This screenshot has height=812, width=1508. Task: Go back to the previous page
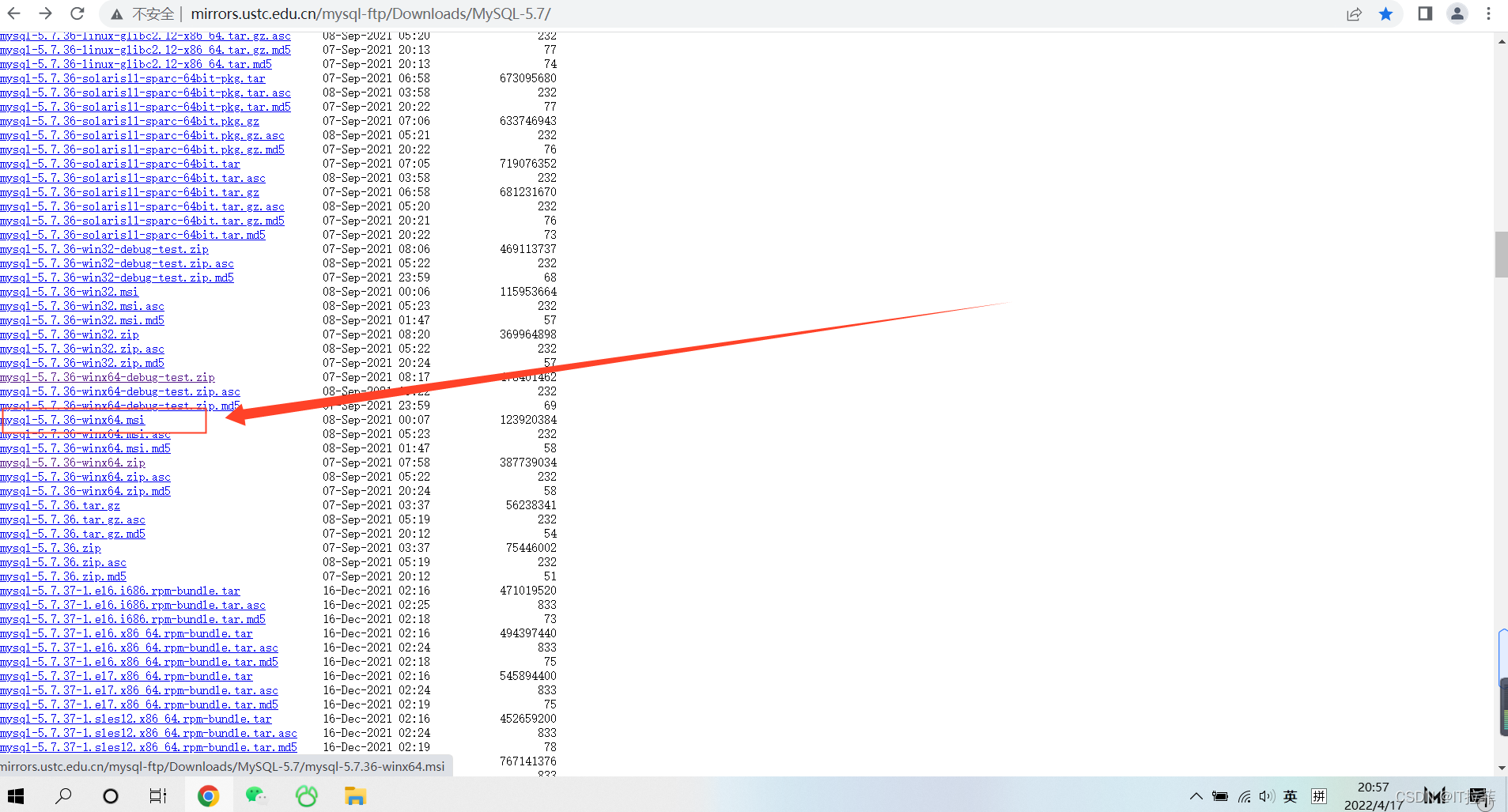(14, 13)
